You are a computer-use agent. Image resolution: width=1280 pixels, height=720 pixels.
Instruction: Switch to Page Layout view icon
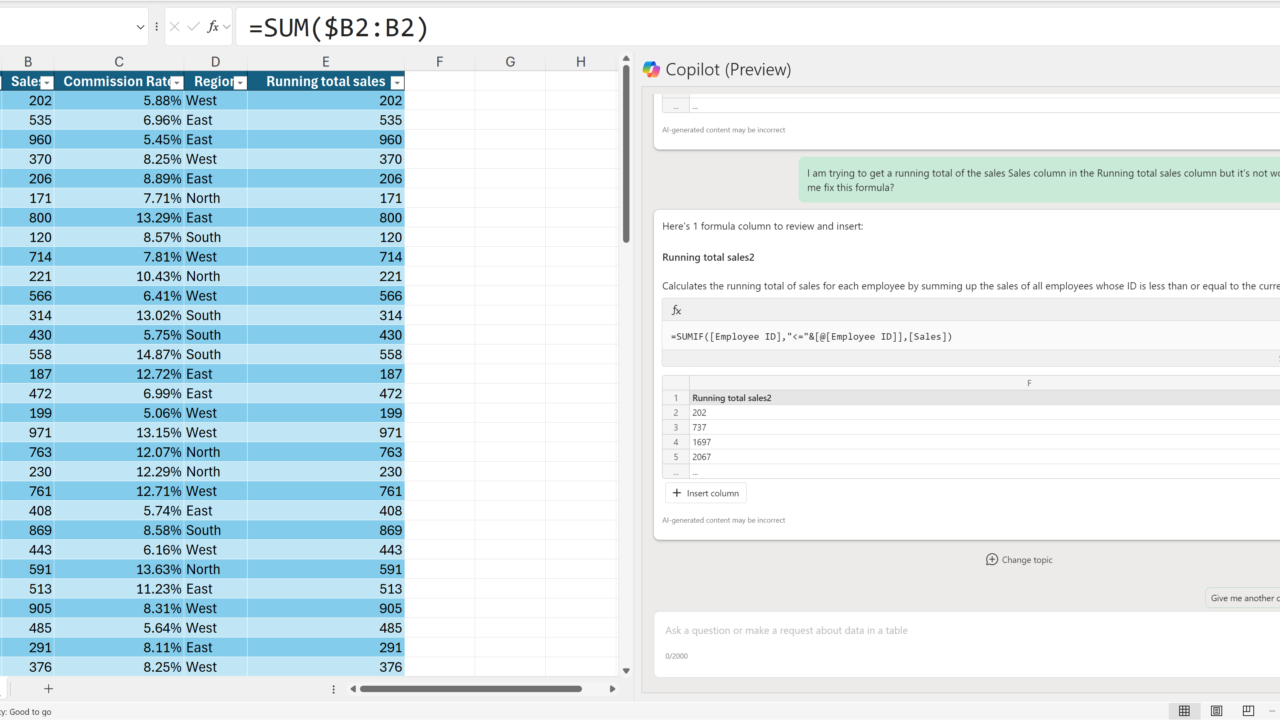point(1216,711)
